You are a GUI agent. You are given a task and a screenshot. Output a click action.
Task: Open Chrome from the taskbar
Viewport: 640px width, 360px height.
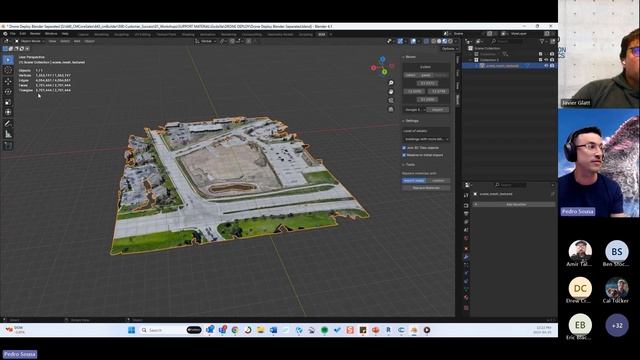coord(235,330)
